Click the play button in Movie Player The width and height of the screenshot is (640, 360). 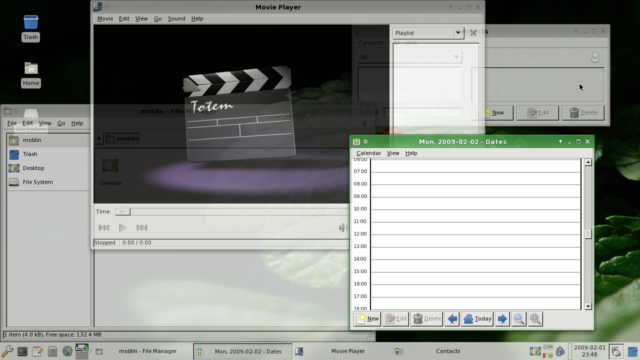pos(122,228)
